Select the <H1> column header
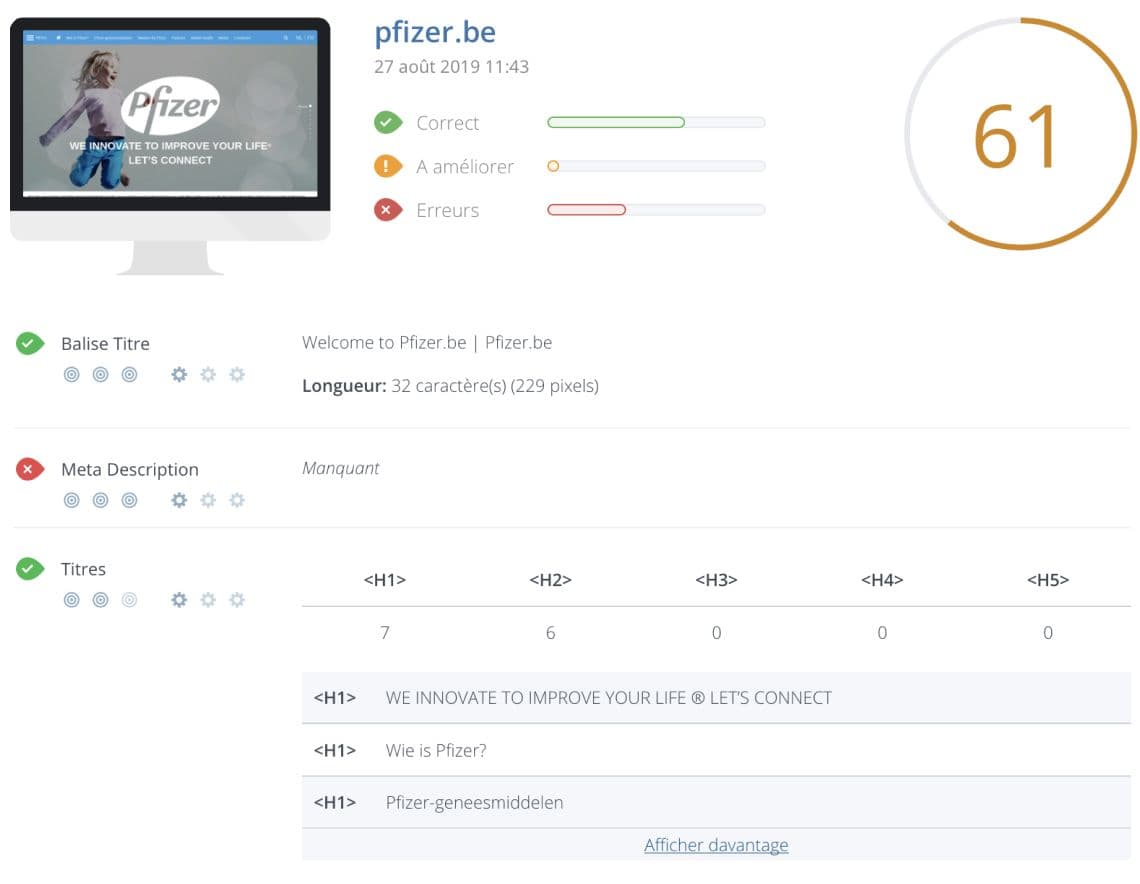 coord(385,580)
